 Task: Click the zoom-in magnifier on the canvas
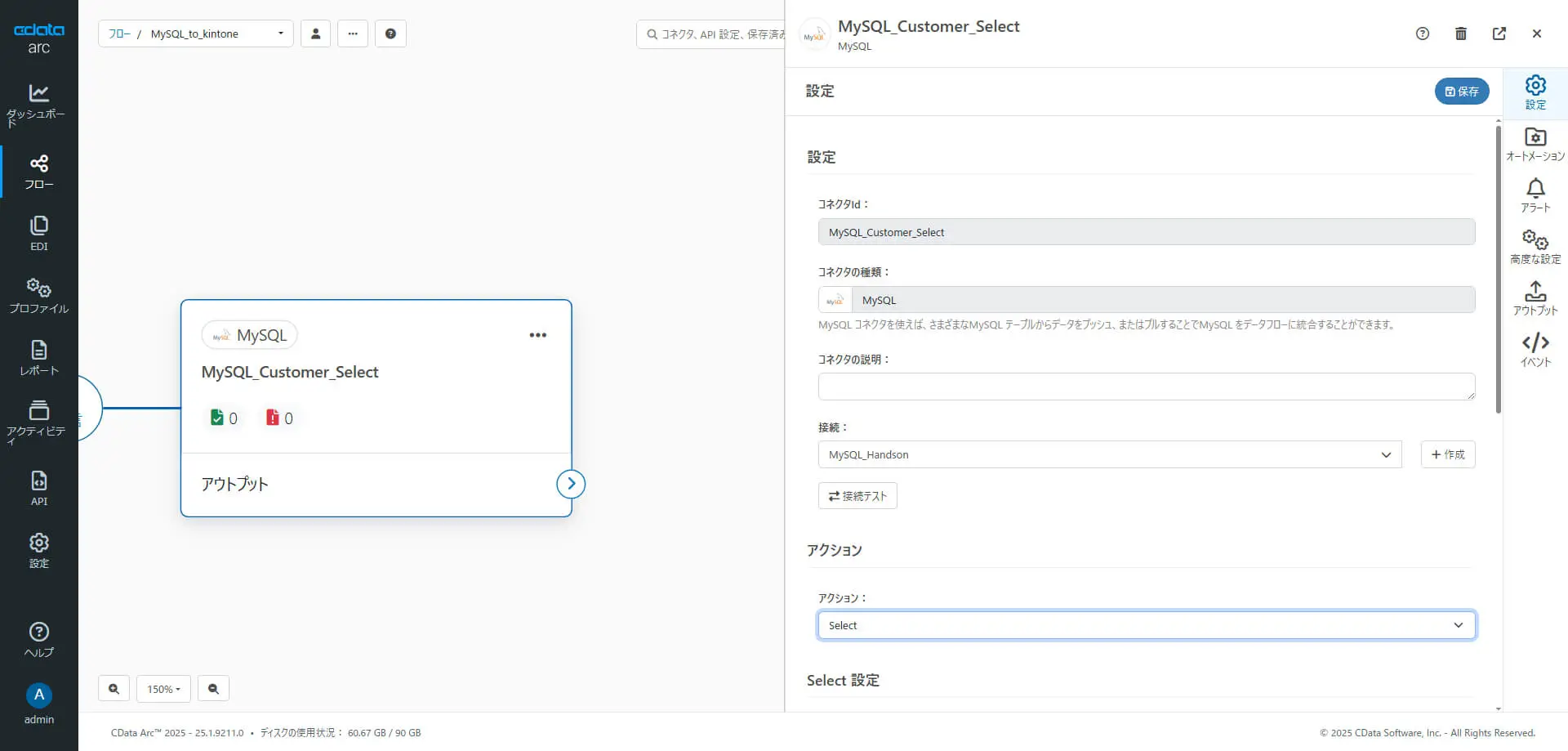[114, 689]
